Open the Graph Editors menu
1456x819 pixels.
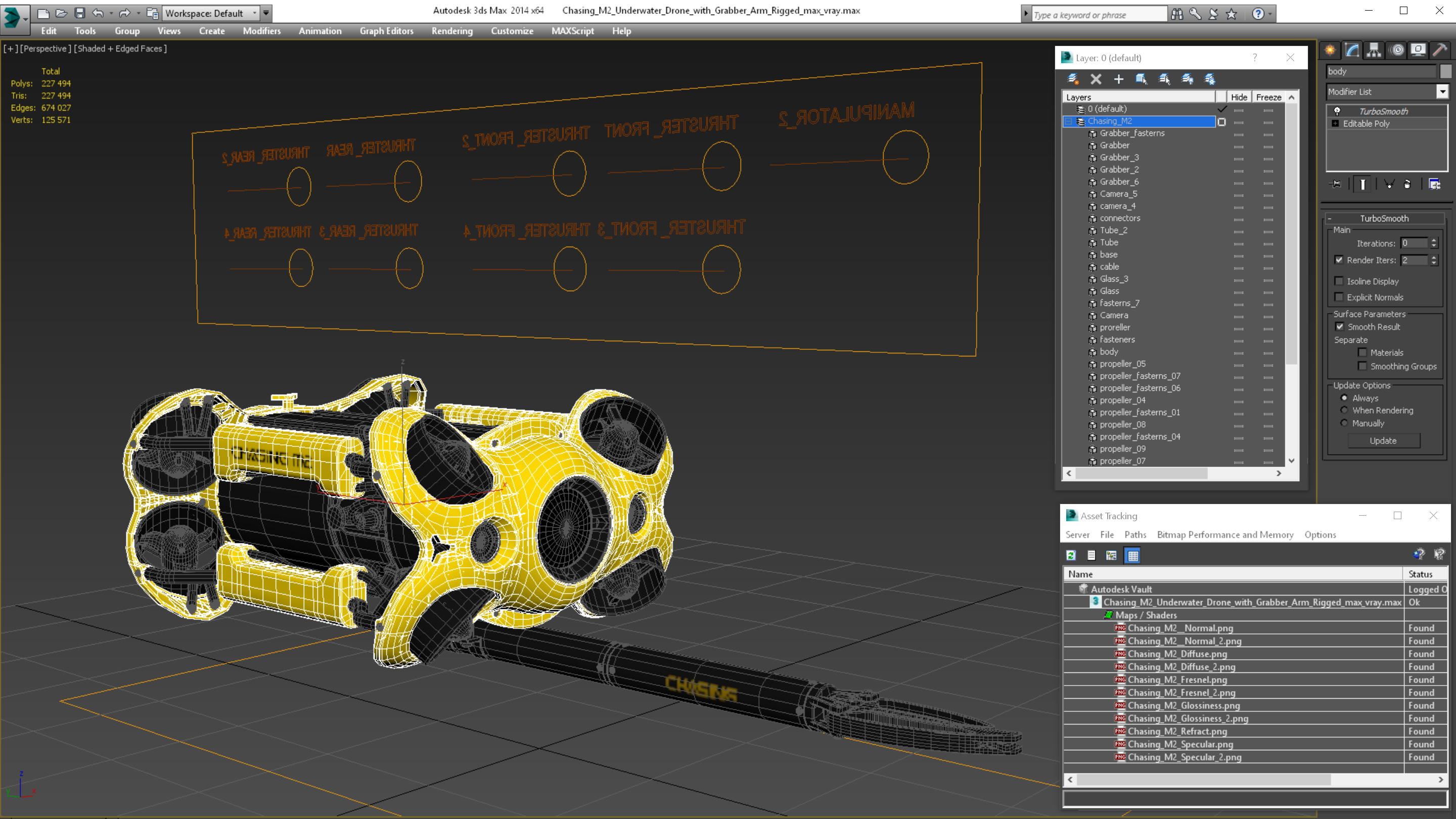387,31
